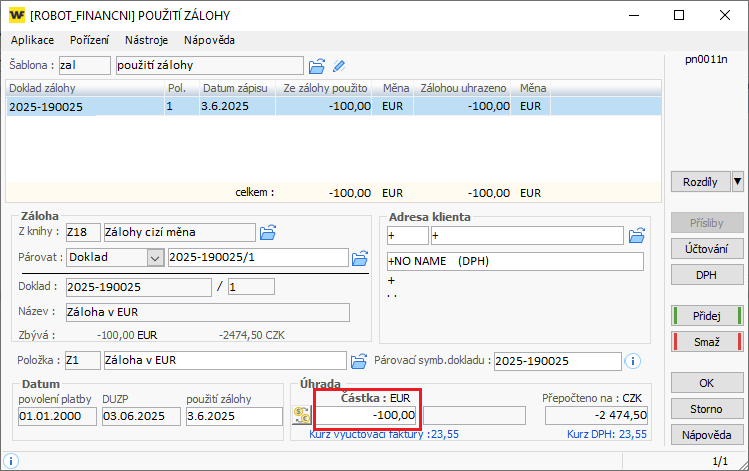Click the currency coins icon beside Částka
This screenshot has width=749, height=471.
(x=301, y=415)
